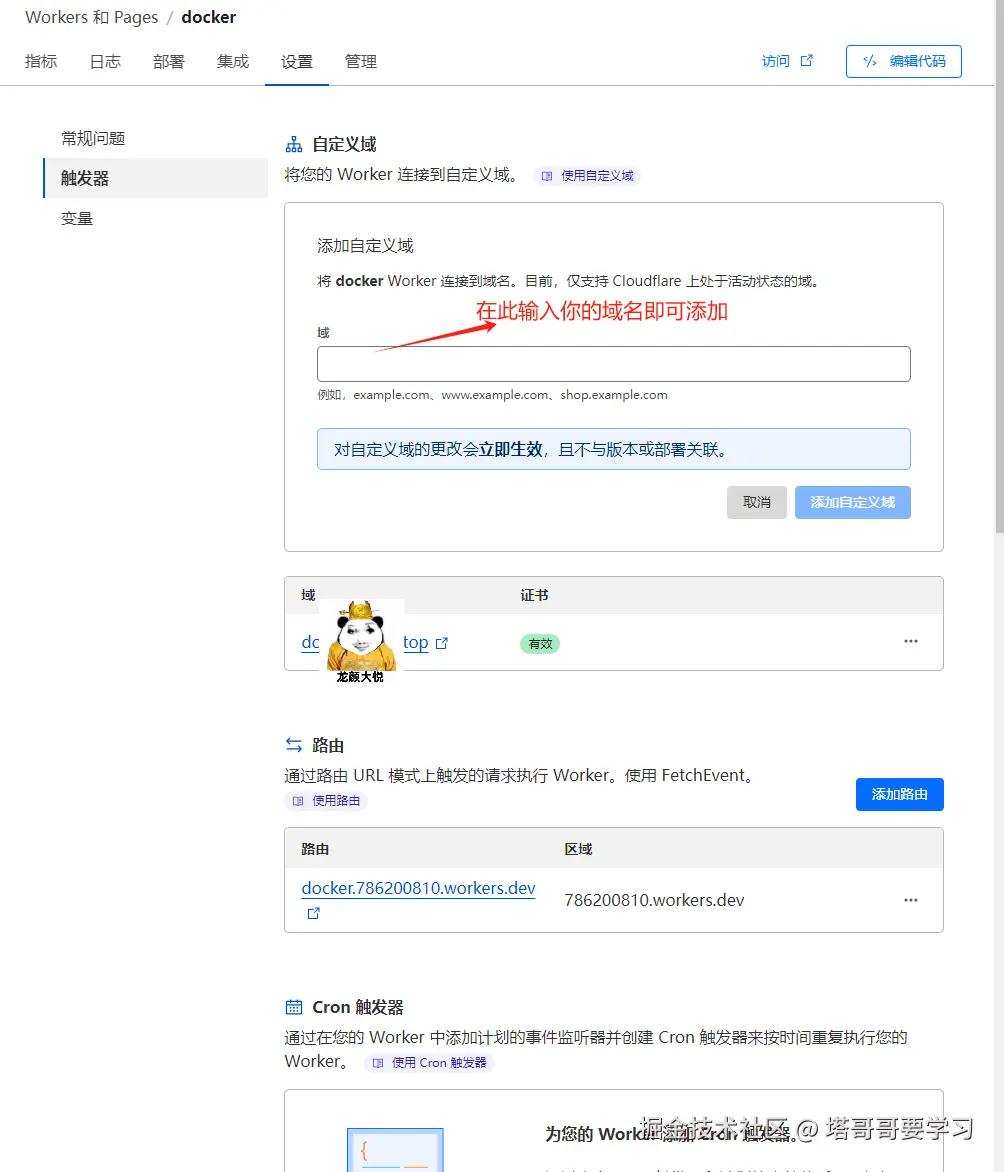Open 变量 in the sidebar
The height and width of the screenshot is (1172, 1004).
click(77, 218)
